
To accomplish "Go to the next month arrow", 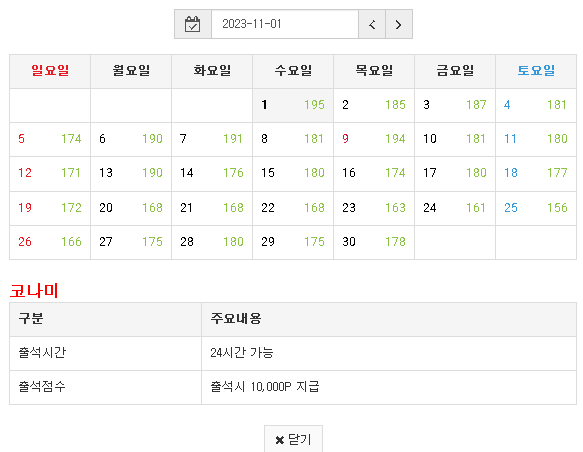I will click(x=399, y=24).
